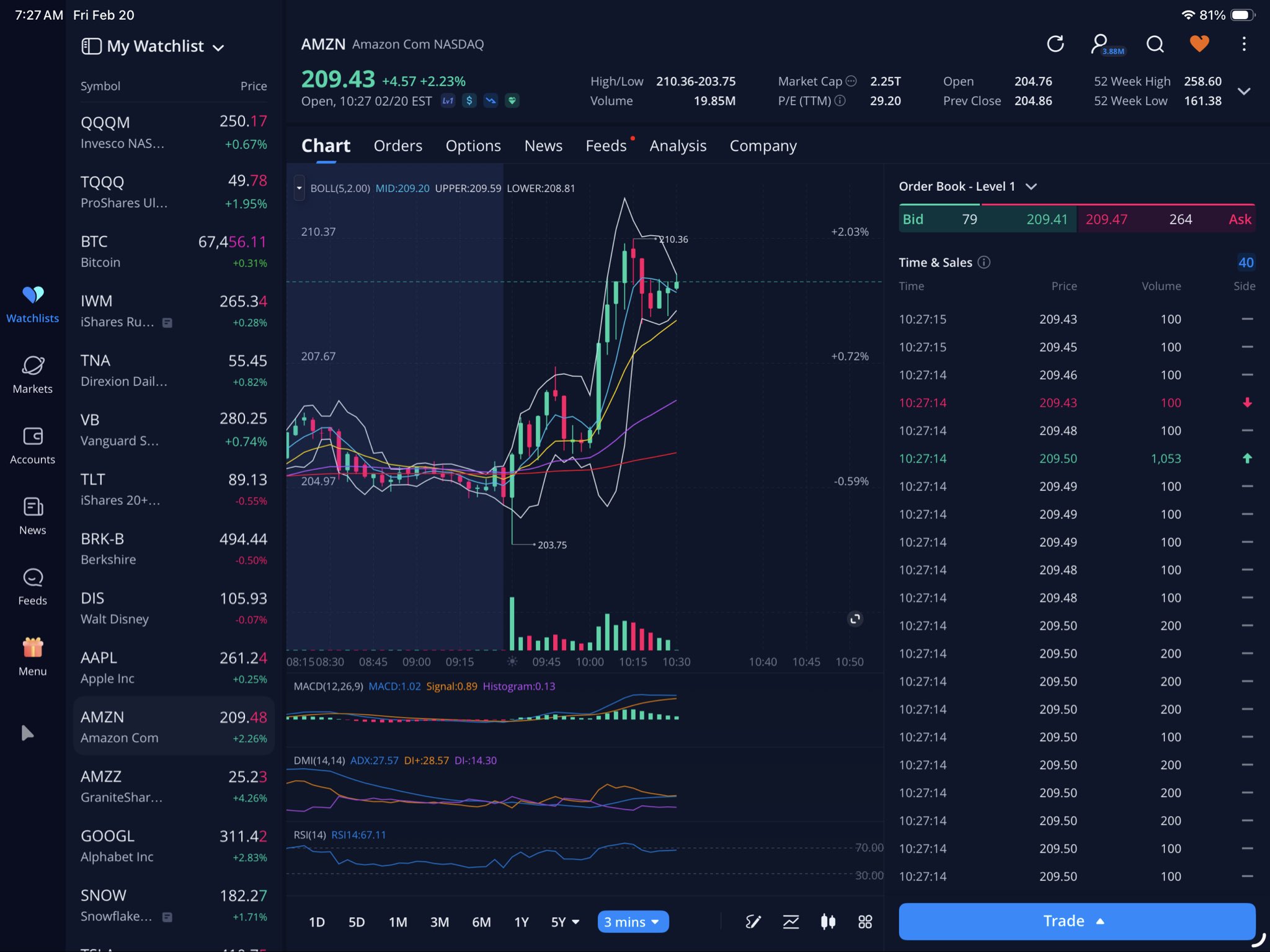
Task: Click the refresh quote icon
Action: pos(1055,44)
